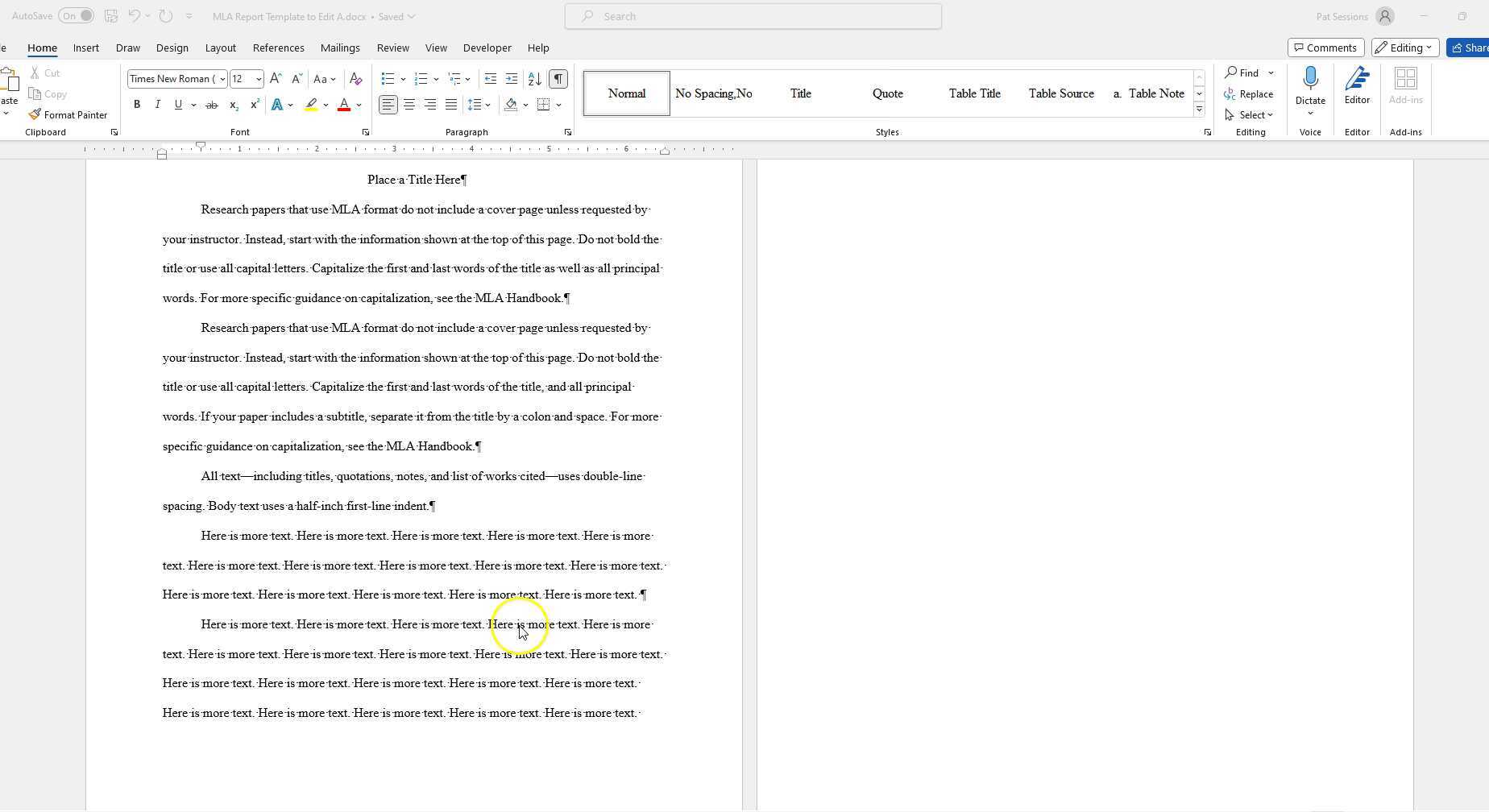The image size is (1489, 812).
Task: Switch to the References tab
Action: 278,48
